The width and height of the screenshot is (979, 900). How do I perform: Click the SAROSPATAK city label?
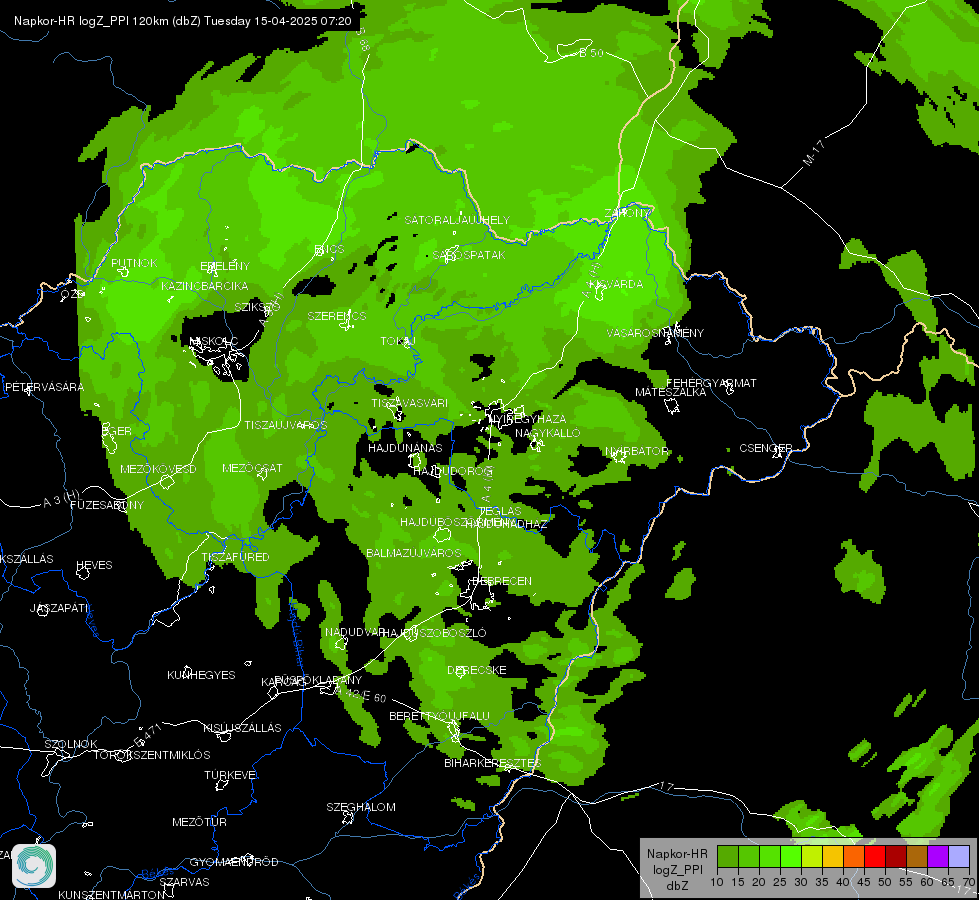(x=469, y=255)
